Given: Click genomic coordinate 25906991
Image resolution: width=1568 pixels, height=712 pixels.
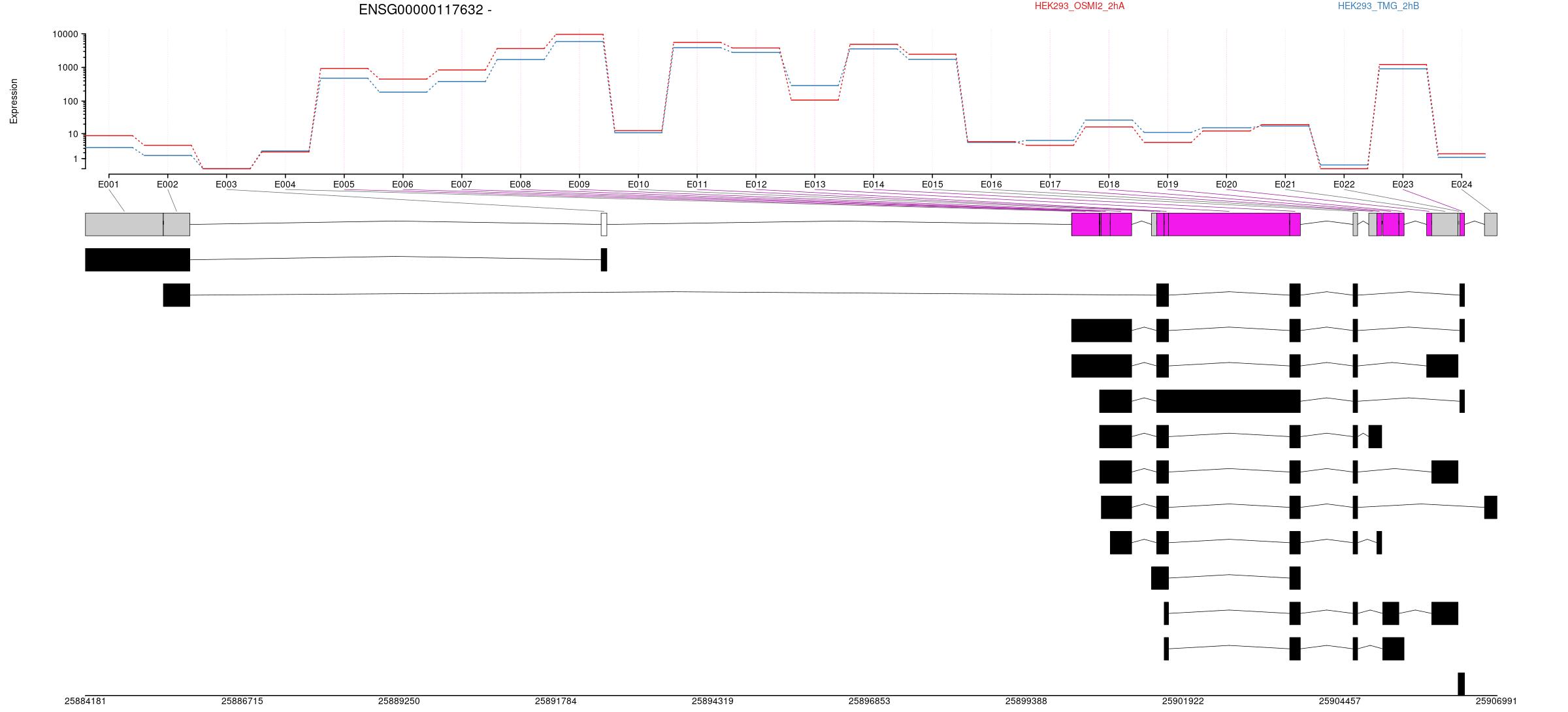Looking at the screenshot, I should (1496, 702).
